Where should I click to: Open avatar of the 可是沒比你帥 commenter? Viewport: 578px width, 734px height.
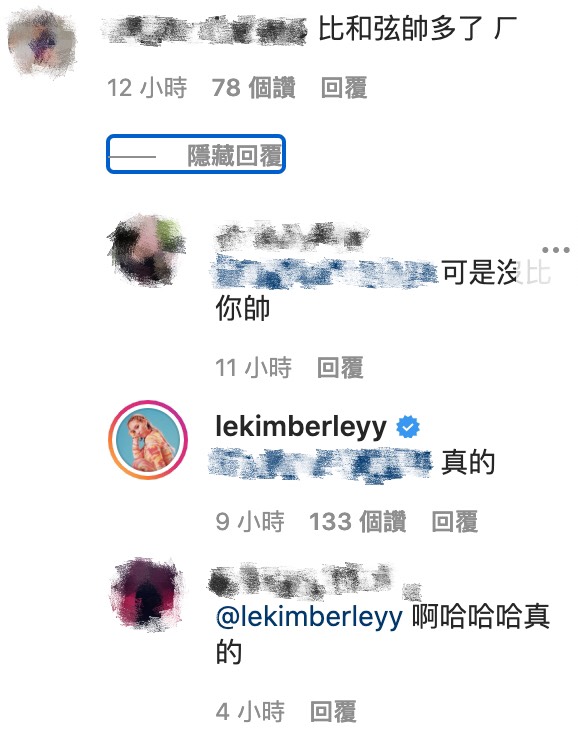point(147,250)
